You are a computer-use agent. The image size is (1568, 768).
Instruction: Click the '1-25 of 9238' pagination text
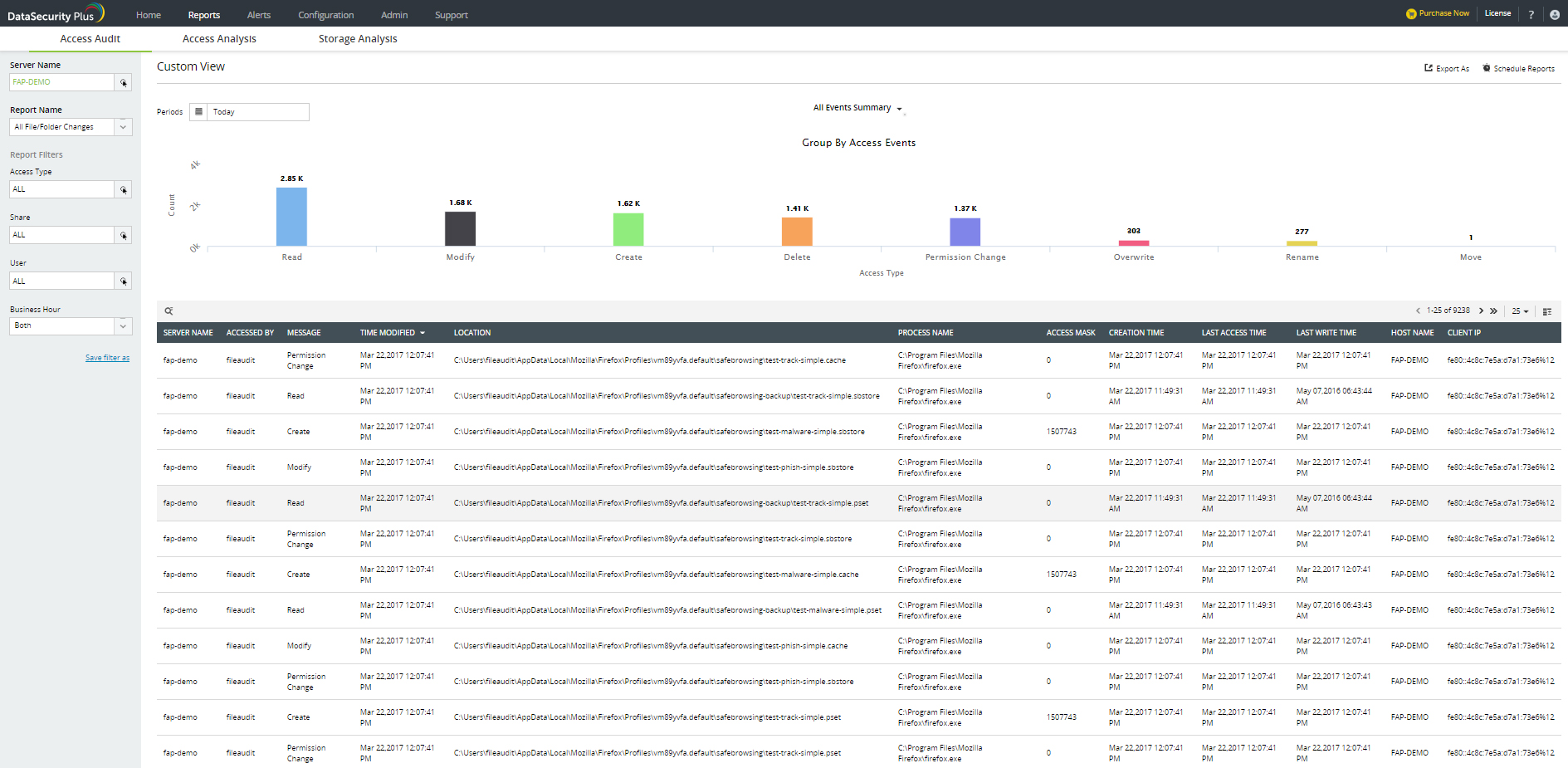1448,311
